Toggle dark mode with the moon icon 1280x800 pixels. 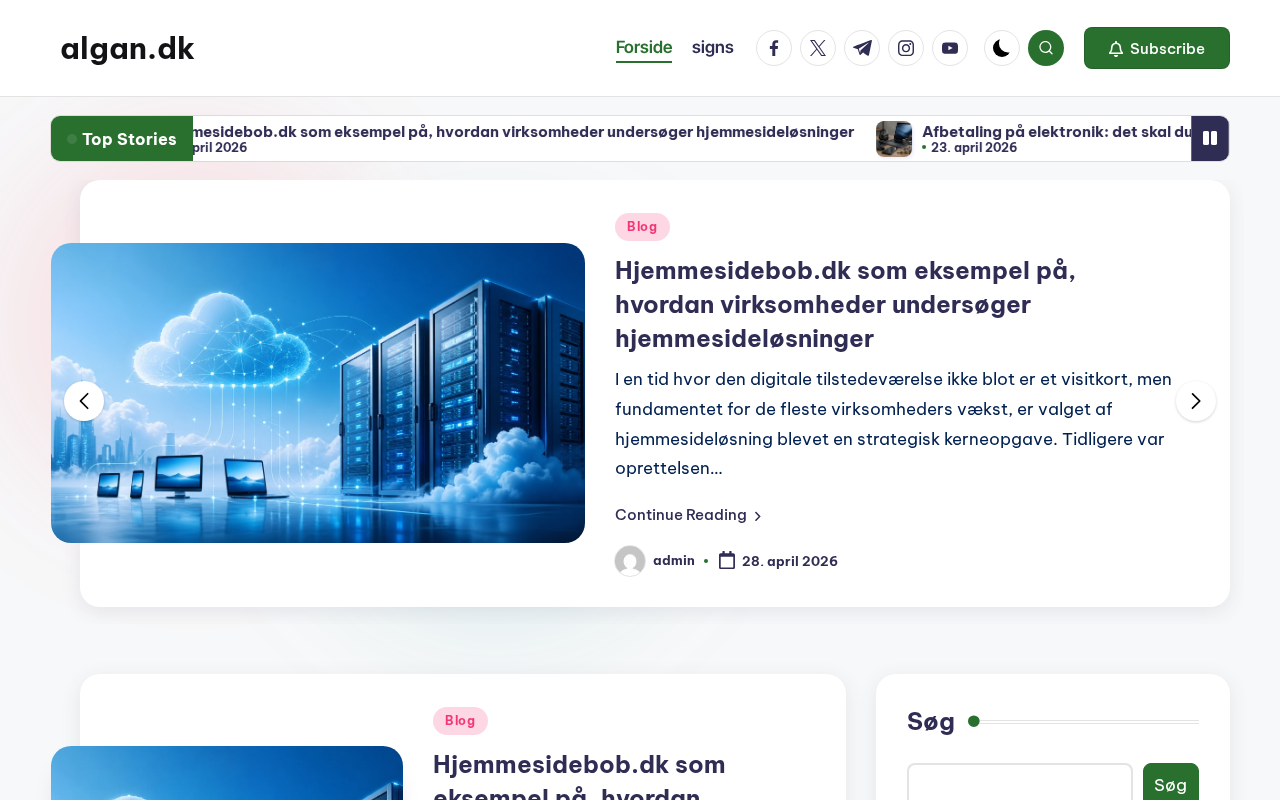[x=1002, y=48]
